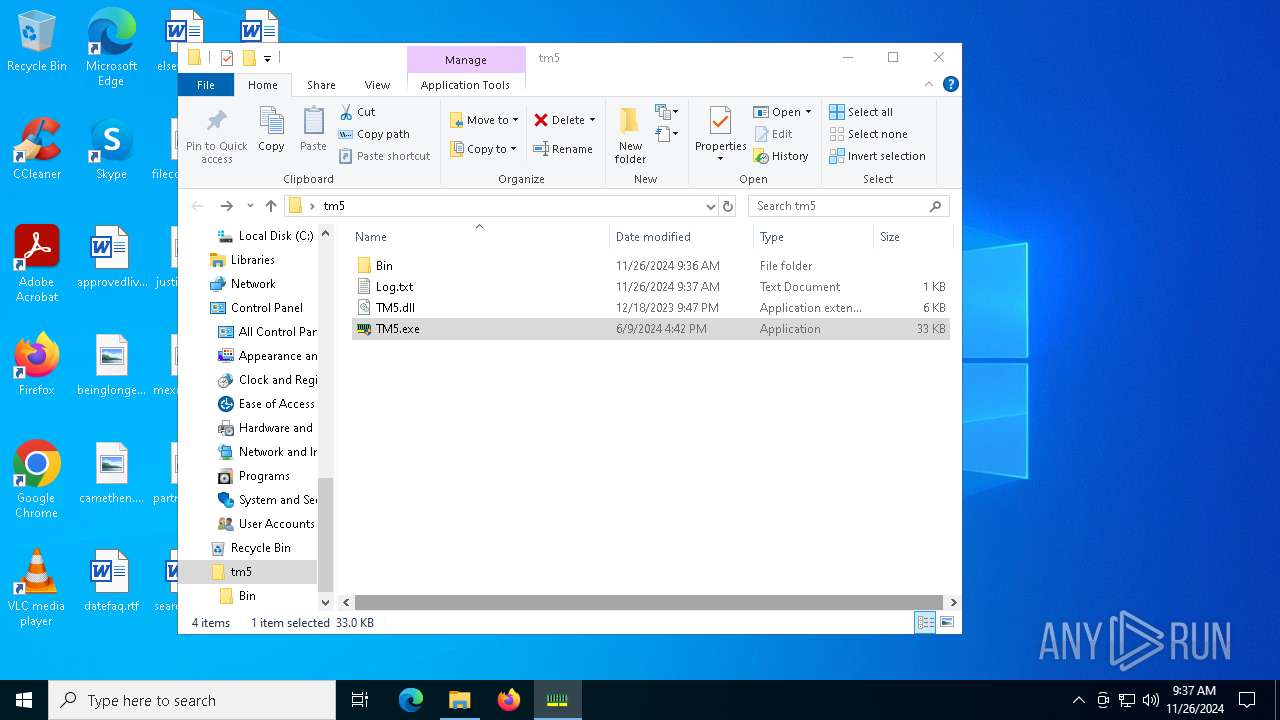Open Properties from the ribbon
The image size is (1280, 720).
[720, 135]
